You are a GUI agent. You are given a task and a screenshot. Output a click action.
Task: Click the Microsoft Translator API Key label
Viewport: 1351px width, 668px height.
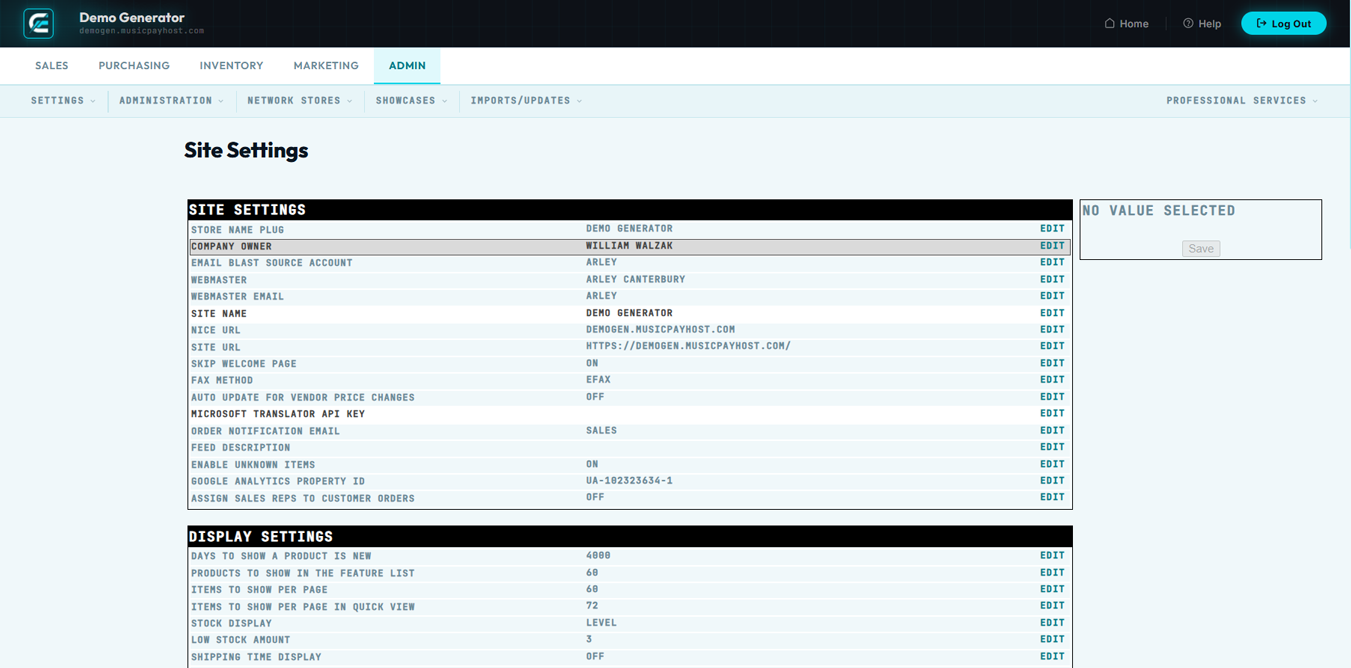278,414
